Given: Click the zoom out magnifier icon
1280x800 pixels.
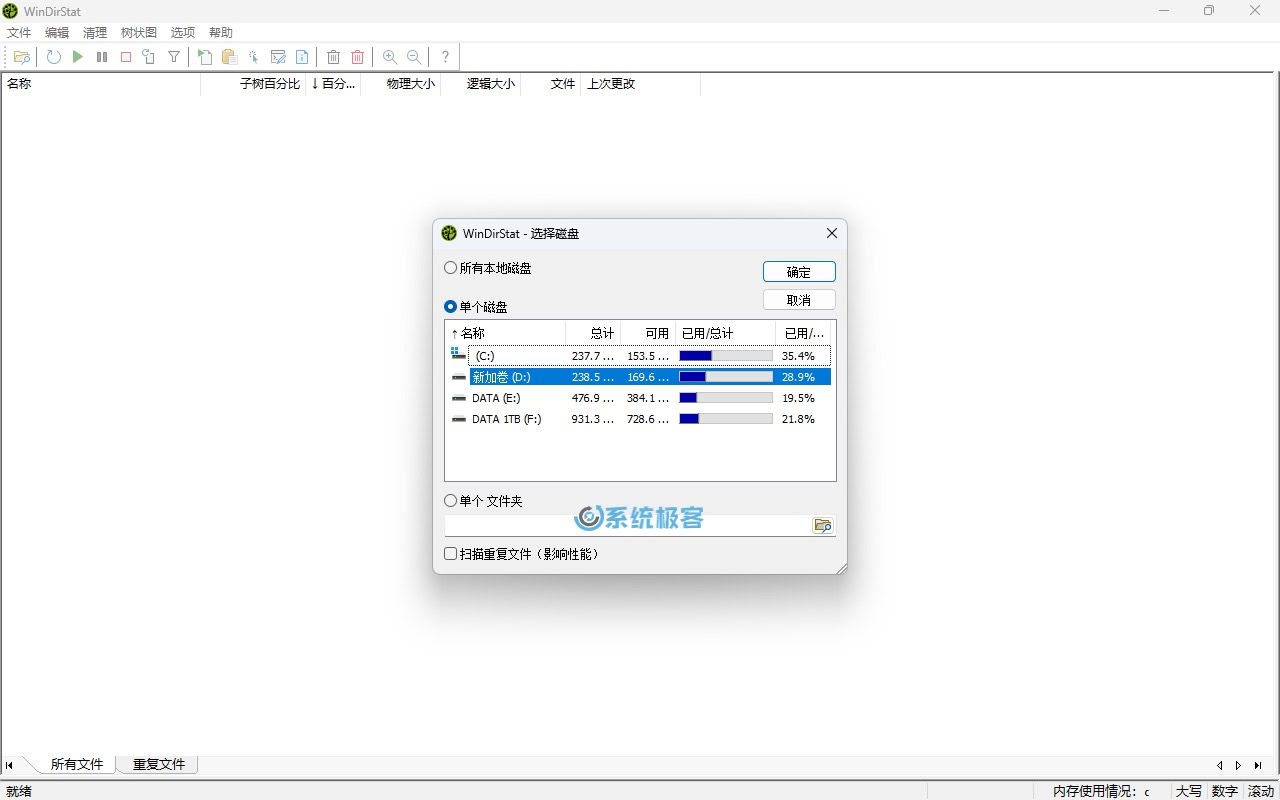Looking at the screenshot, I should (x=414, y=57).
